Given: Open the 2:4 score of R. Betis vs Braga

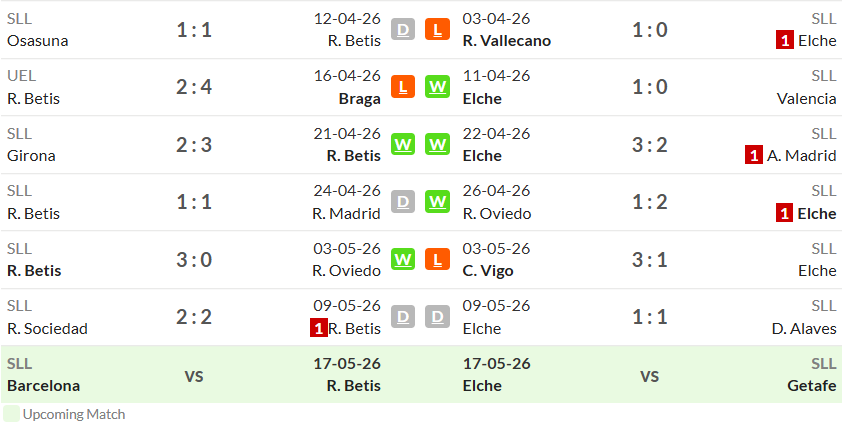Looking at the screenshot, I should [x=194, y=87].
